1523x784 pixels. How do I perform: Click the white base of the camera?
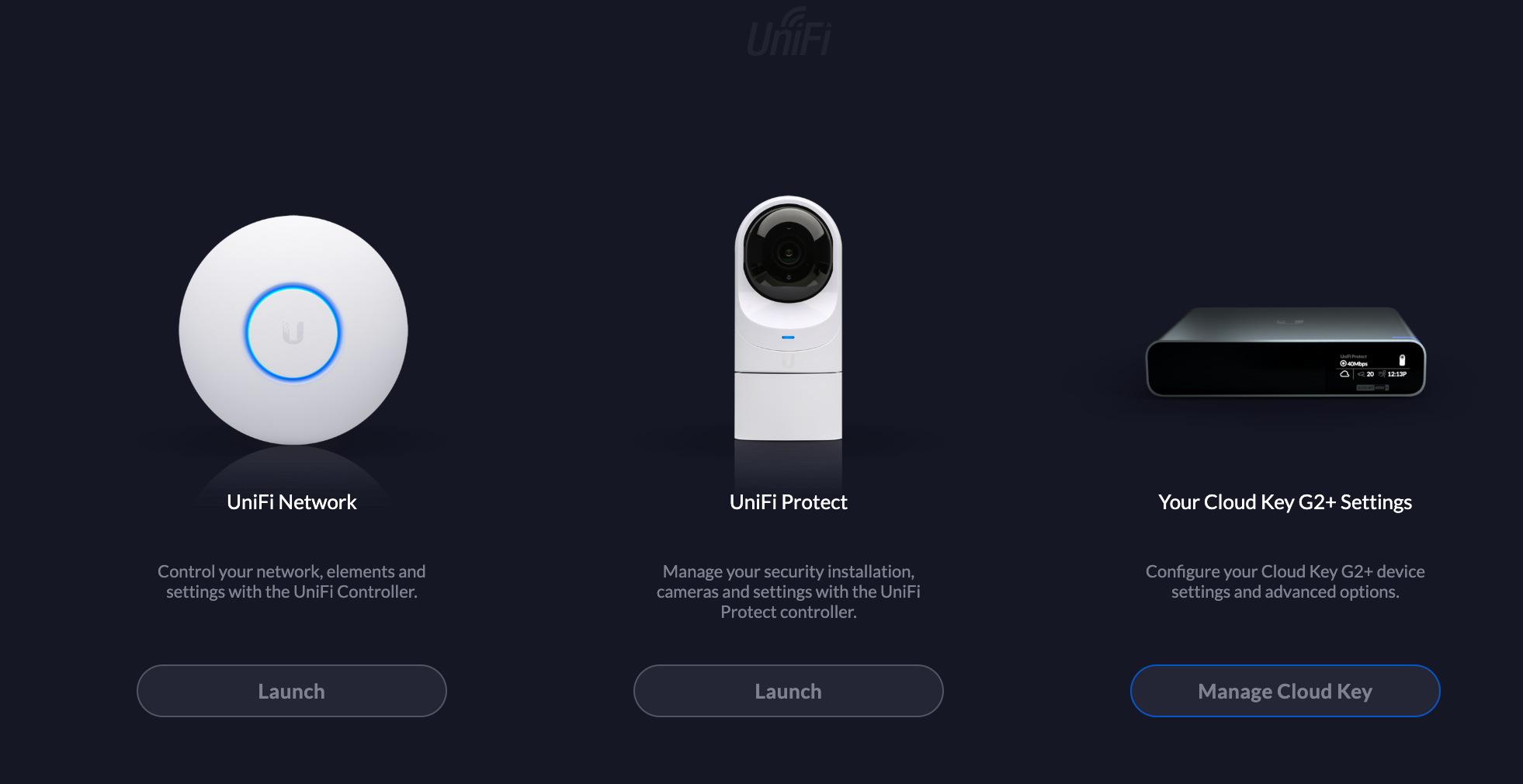tap(789, 406)
